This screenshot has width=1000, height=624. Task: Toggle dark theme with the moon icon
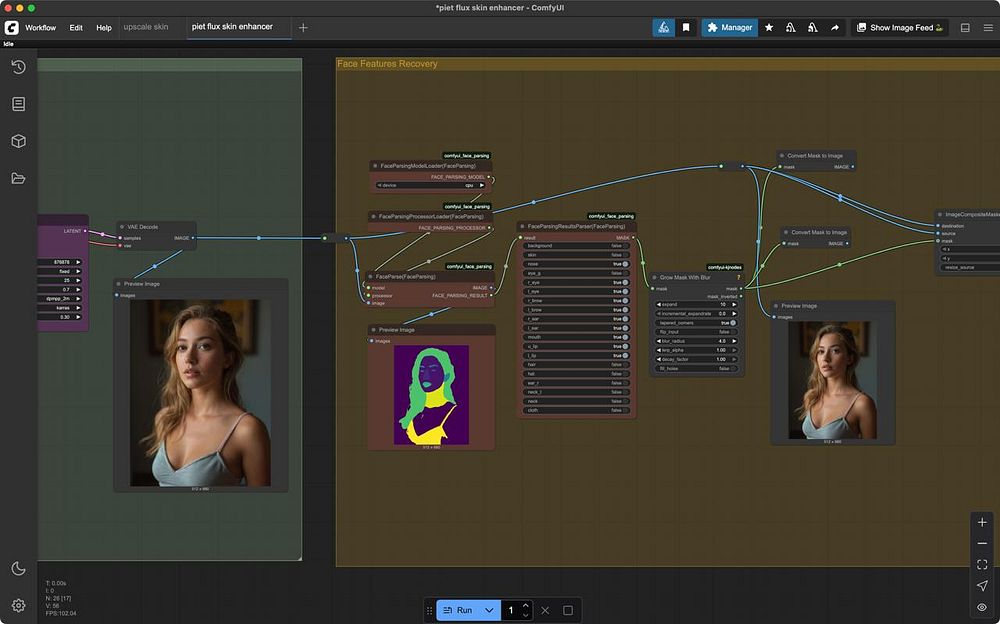point(18,568)
